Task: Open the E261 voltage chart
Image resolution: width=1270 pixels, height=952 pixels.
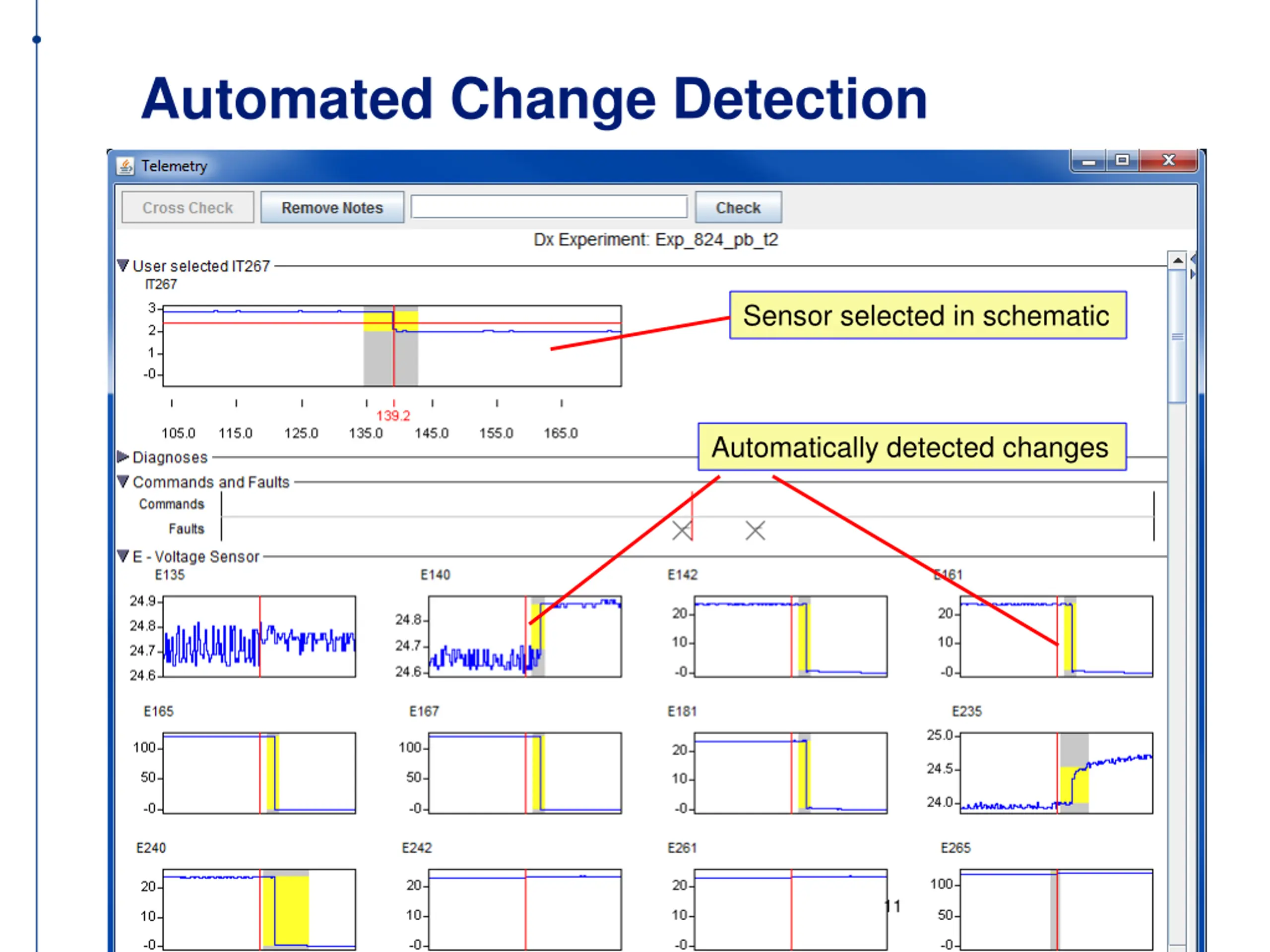Action: click(x=791, y=909)
